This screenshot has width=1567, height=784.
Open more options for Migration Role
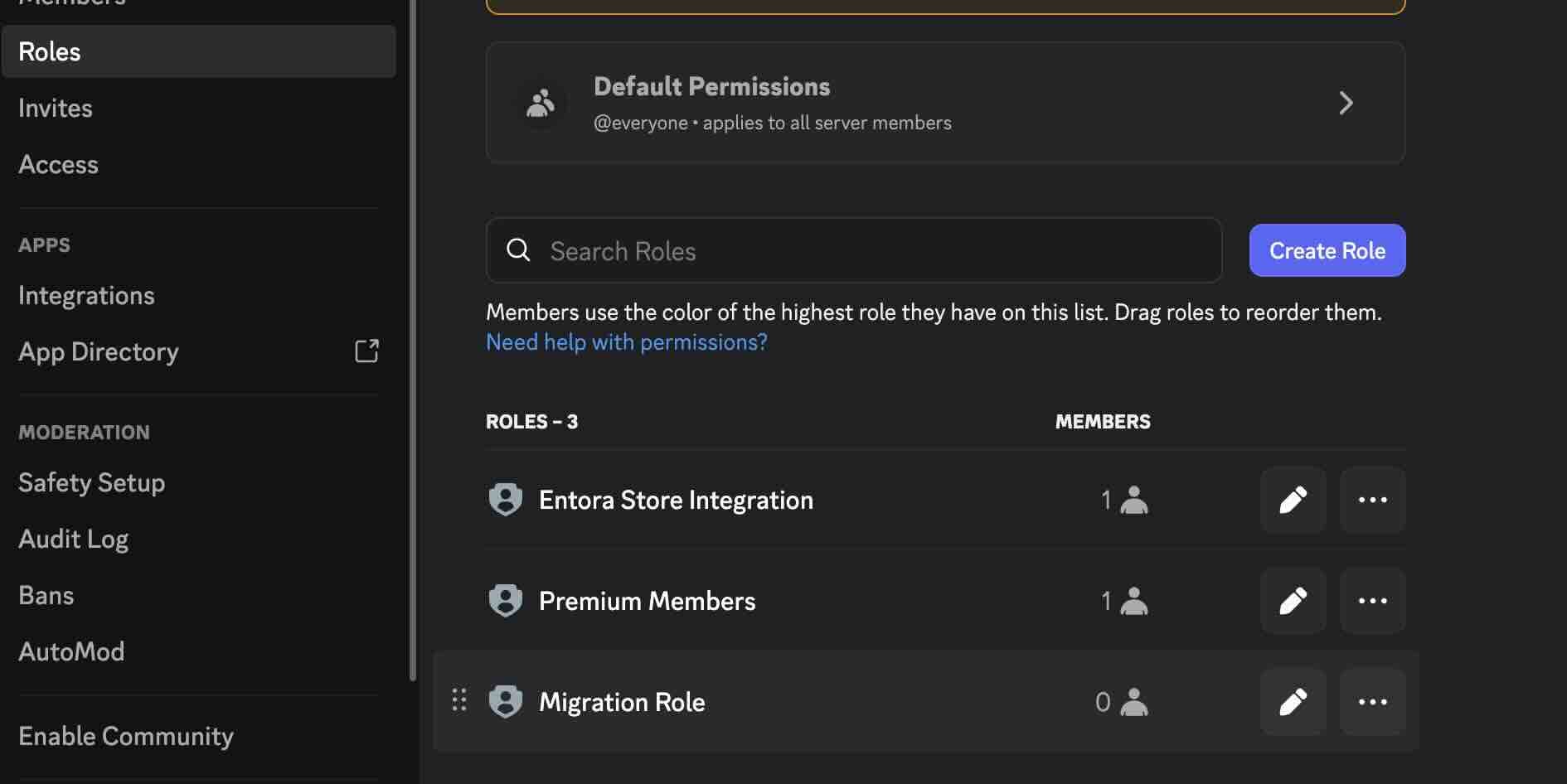click(x=1371, y=701)
